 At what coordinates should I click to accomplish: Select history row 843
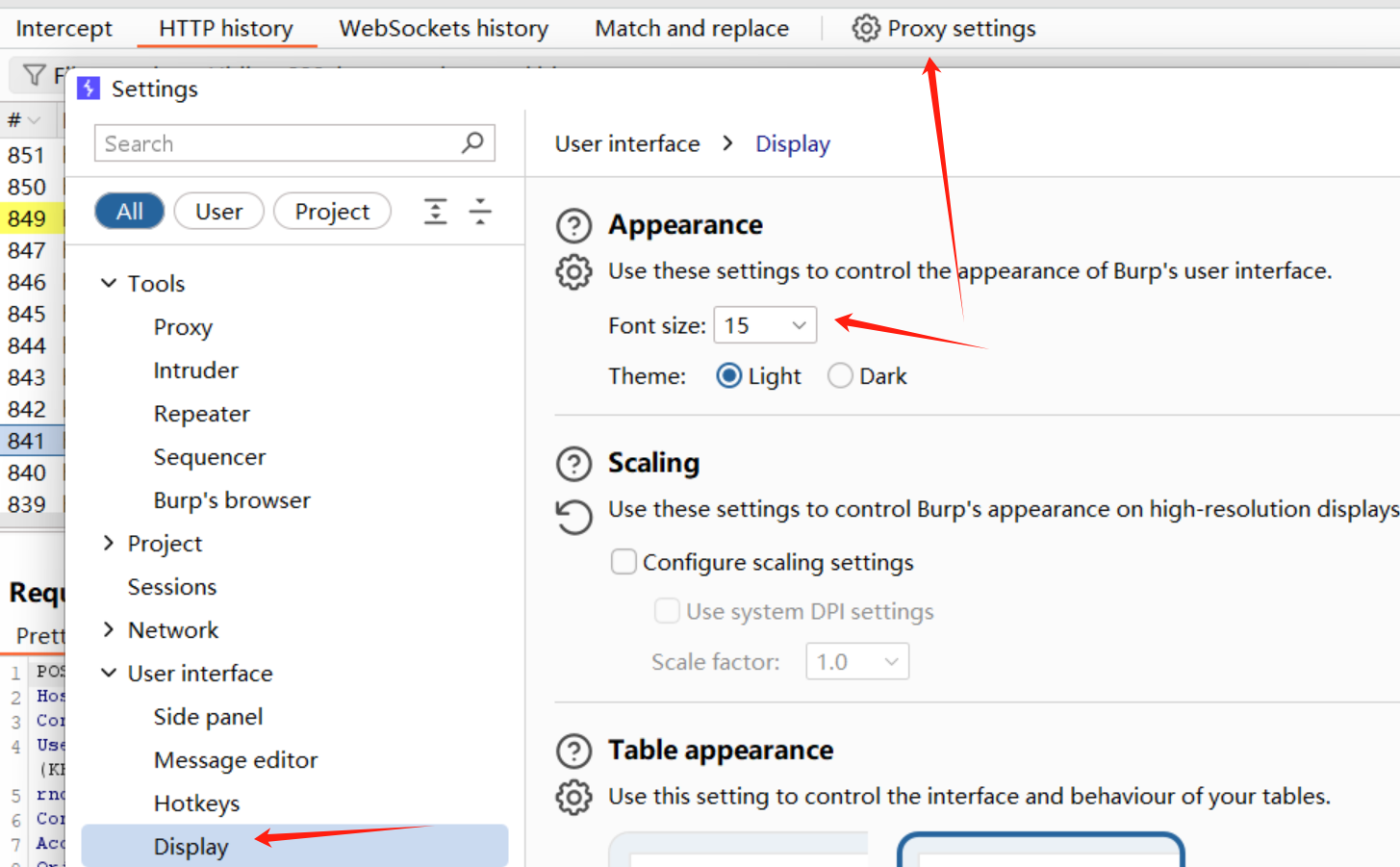click(x=32, y=377)
